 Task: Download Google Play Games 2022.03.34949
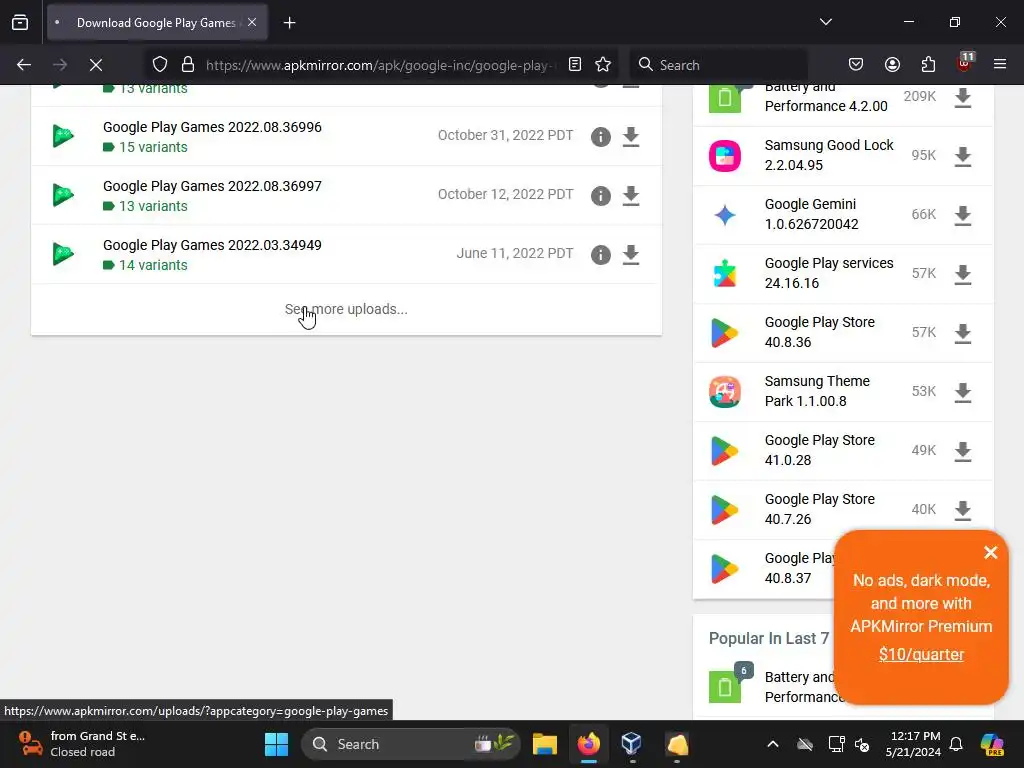point(630,254)
